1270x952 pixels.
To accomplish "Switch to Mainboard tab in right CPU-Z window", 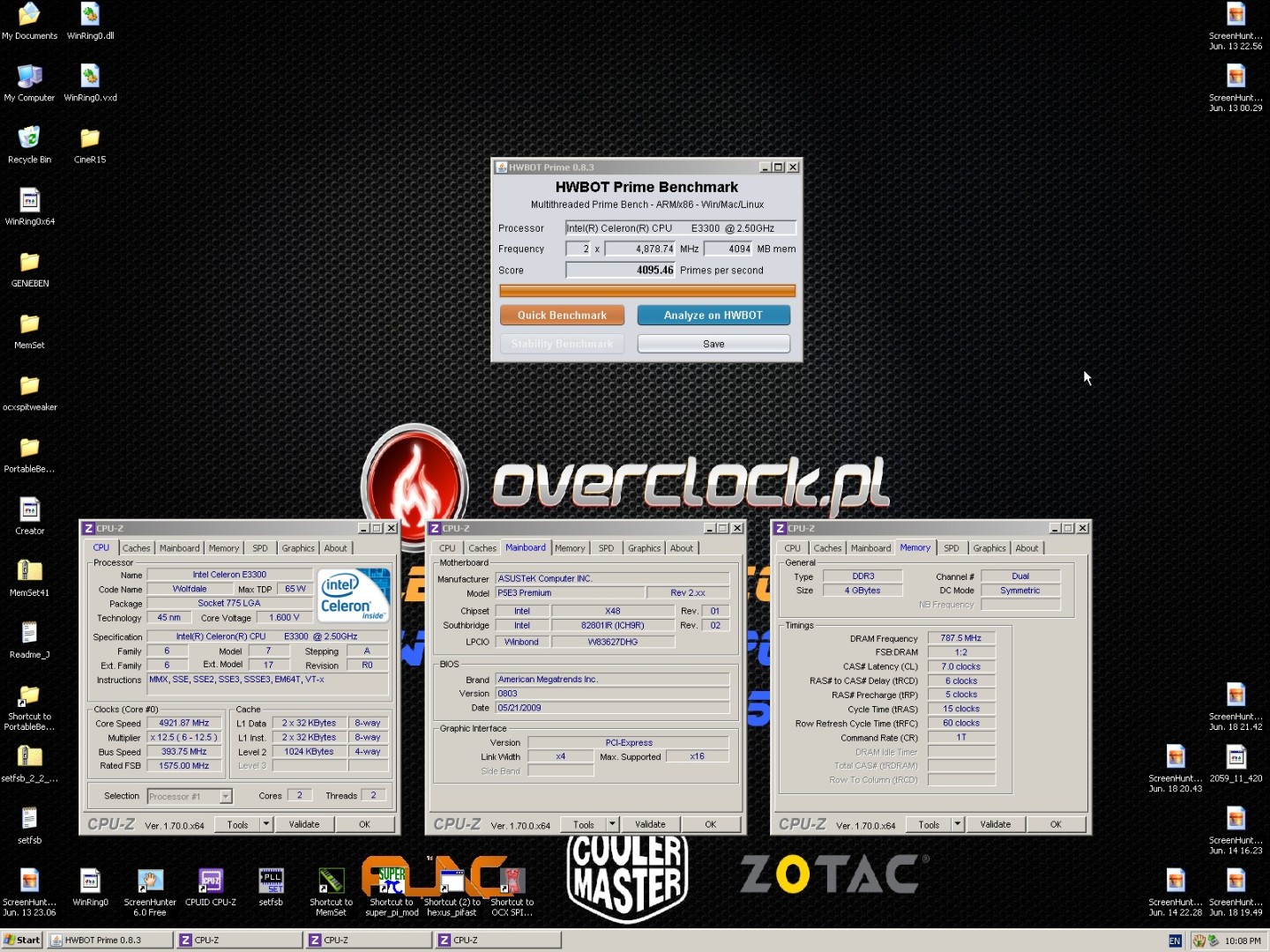I will click(x=870, y=548).
